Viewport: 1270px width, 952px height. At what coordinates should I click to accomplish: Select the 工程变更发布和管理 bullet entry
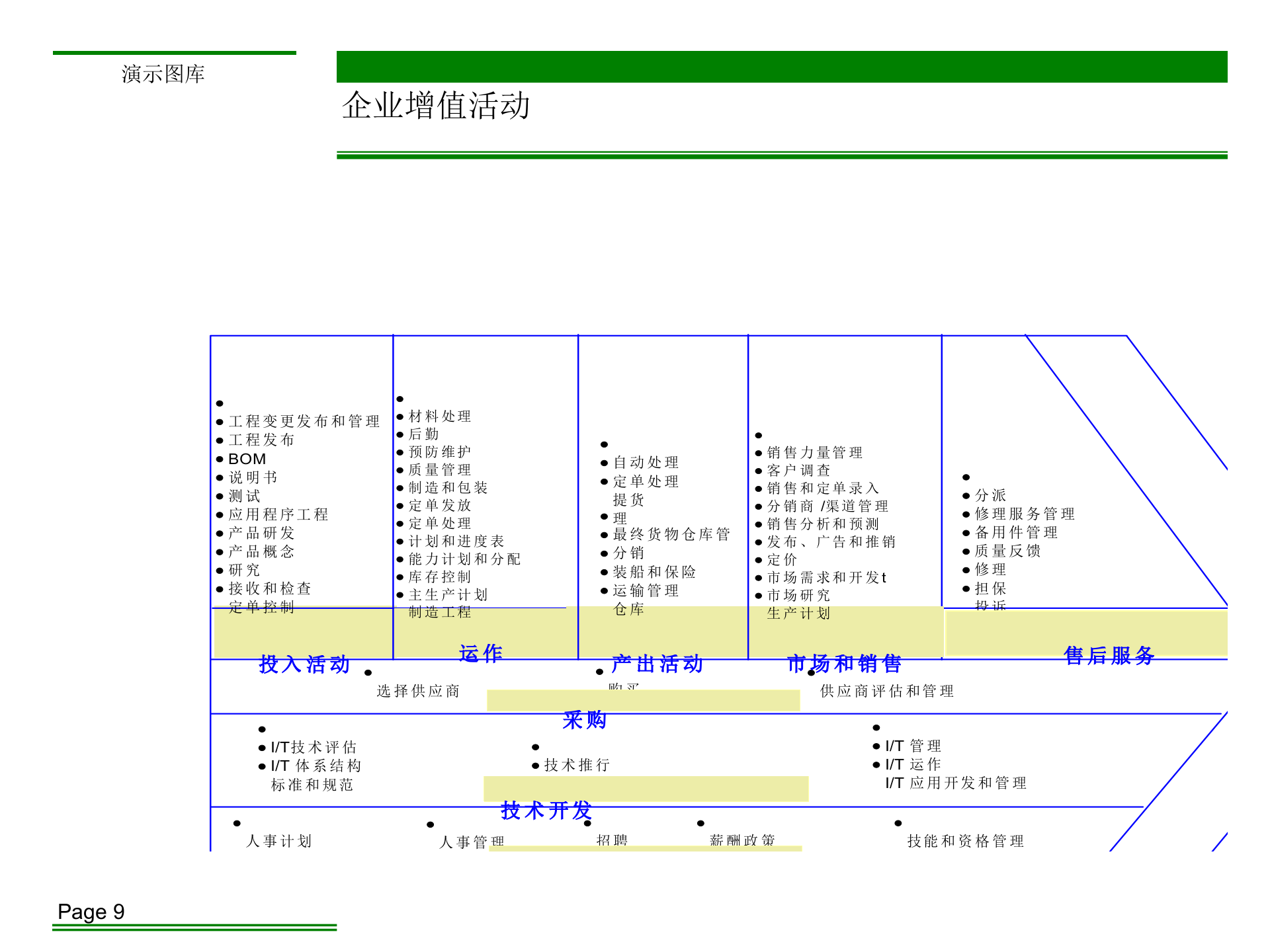(x=304, y=420)
